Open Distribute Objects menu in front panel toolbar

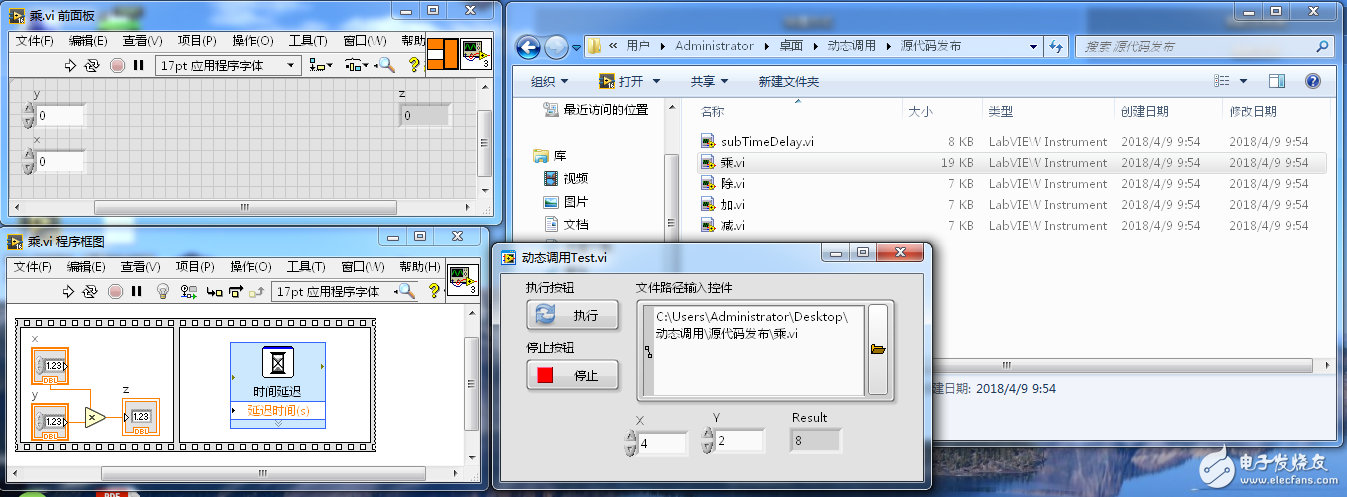[355, 66]
